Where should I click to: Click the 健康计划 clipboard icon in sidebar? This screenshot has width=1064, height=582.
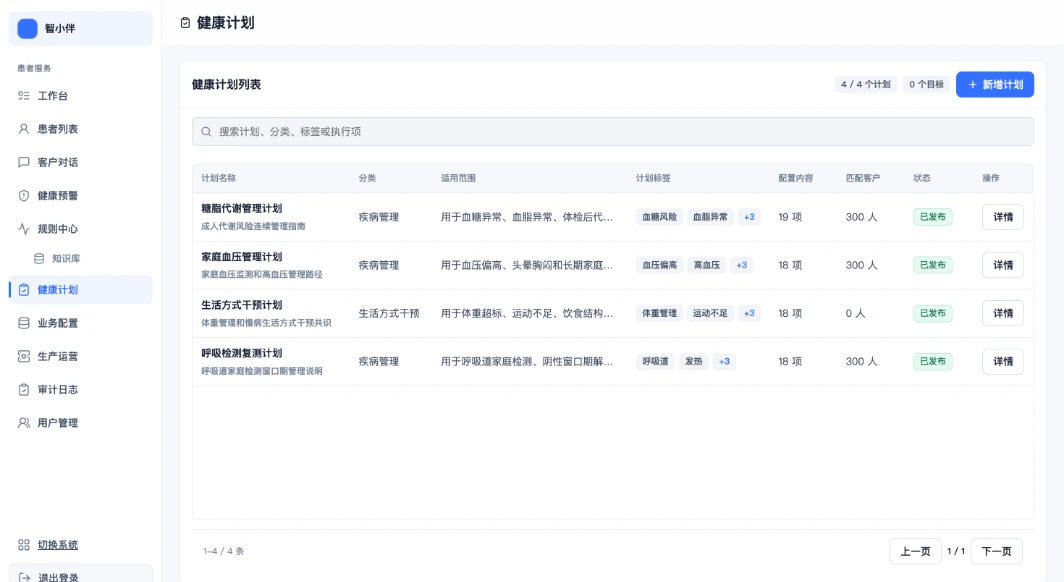[x=24, y=290]
